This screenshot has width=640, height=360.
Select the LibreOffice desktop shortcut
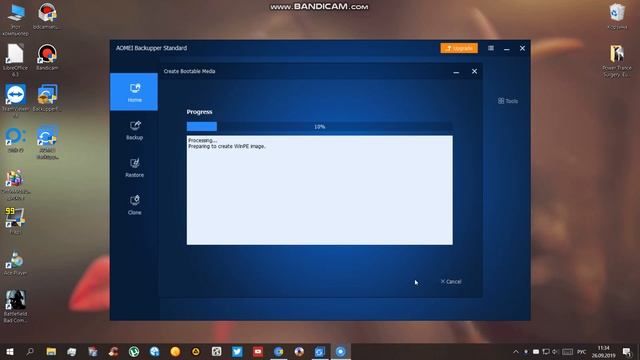tap(15, 60)
